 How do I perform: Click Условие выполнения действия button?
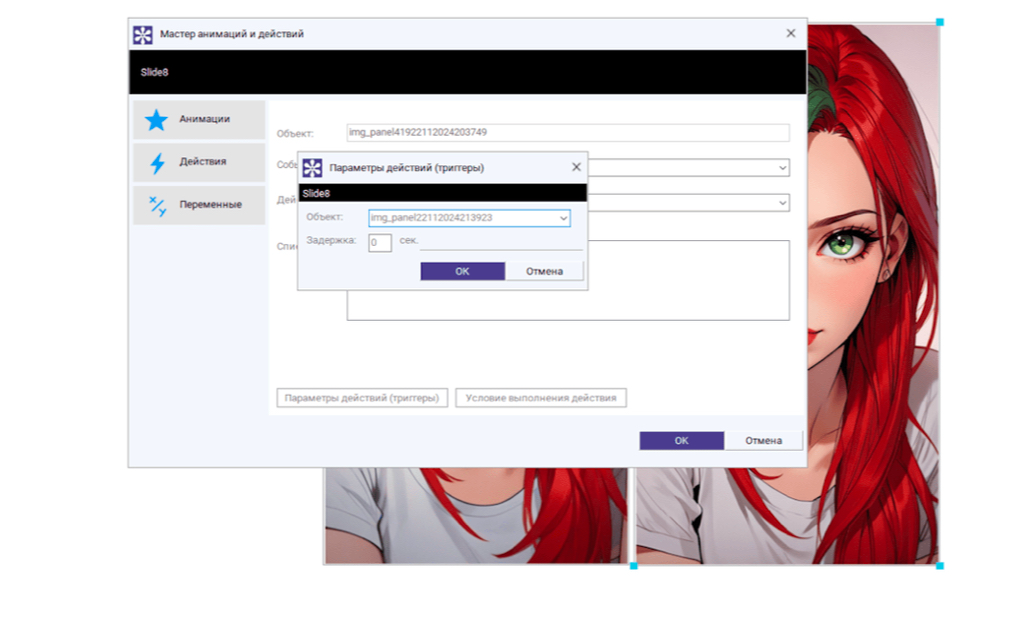pos(541,398)
